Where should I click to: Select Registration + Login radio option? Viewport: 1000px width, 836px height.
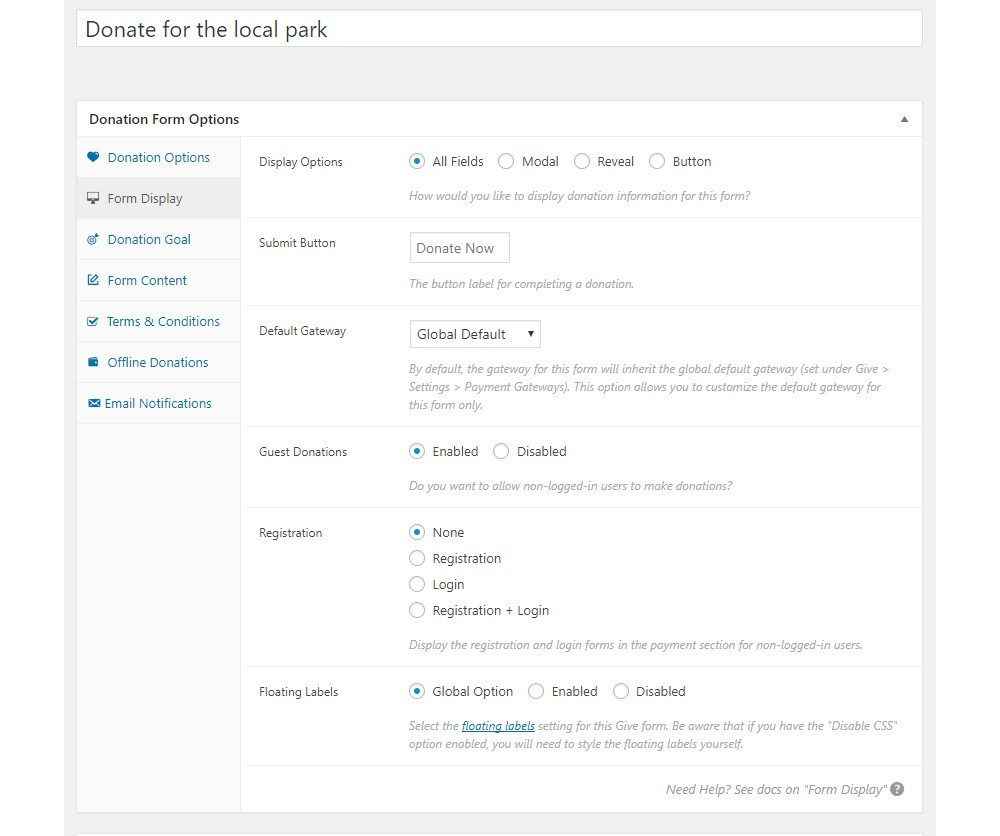417,610
